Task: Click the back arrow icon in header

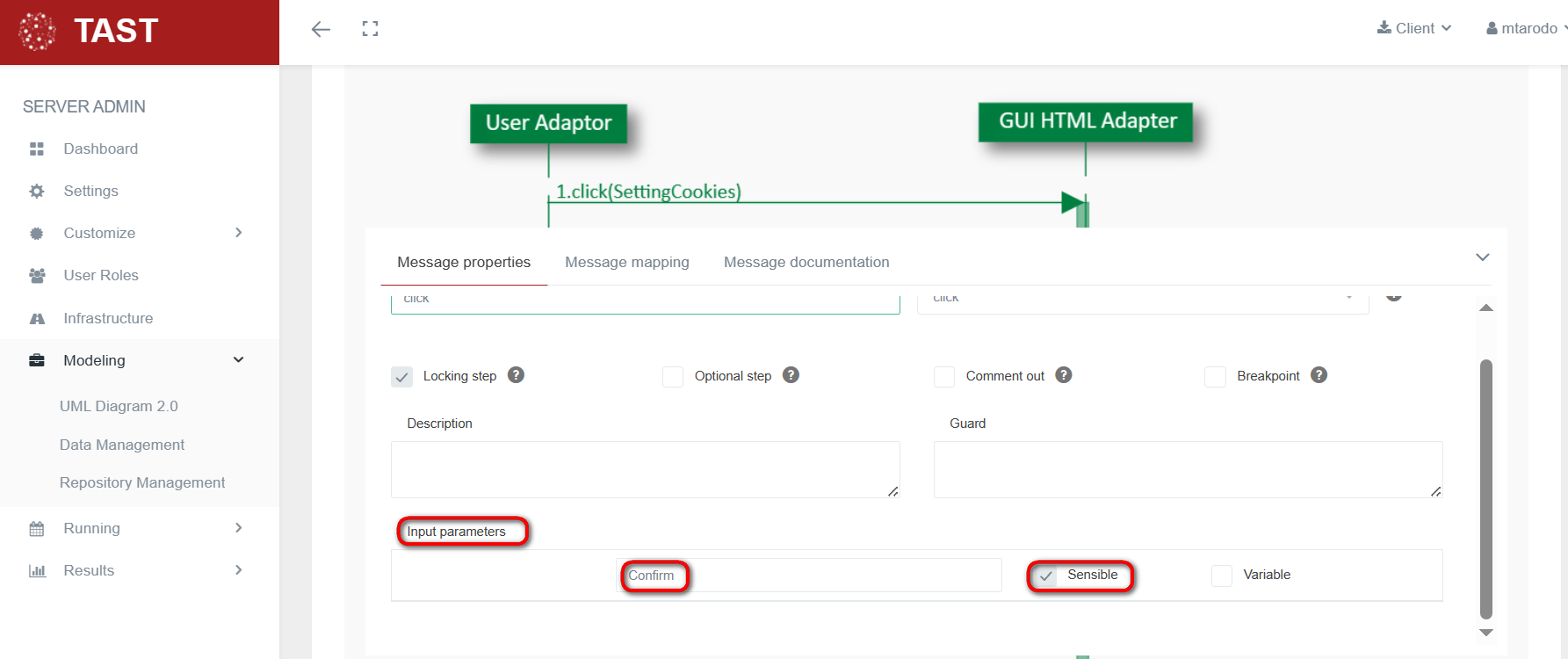Action: point(321,29)
